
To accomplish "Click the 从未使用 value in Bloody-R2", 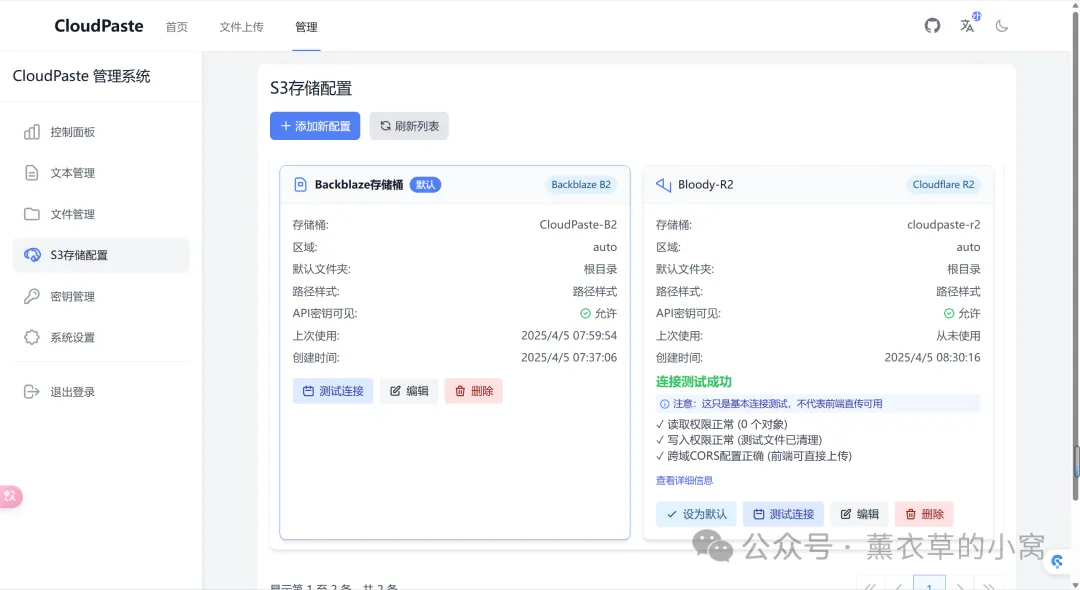I will click(958, 335).
